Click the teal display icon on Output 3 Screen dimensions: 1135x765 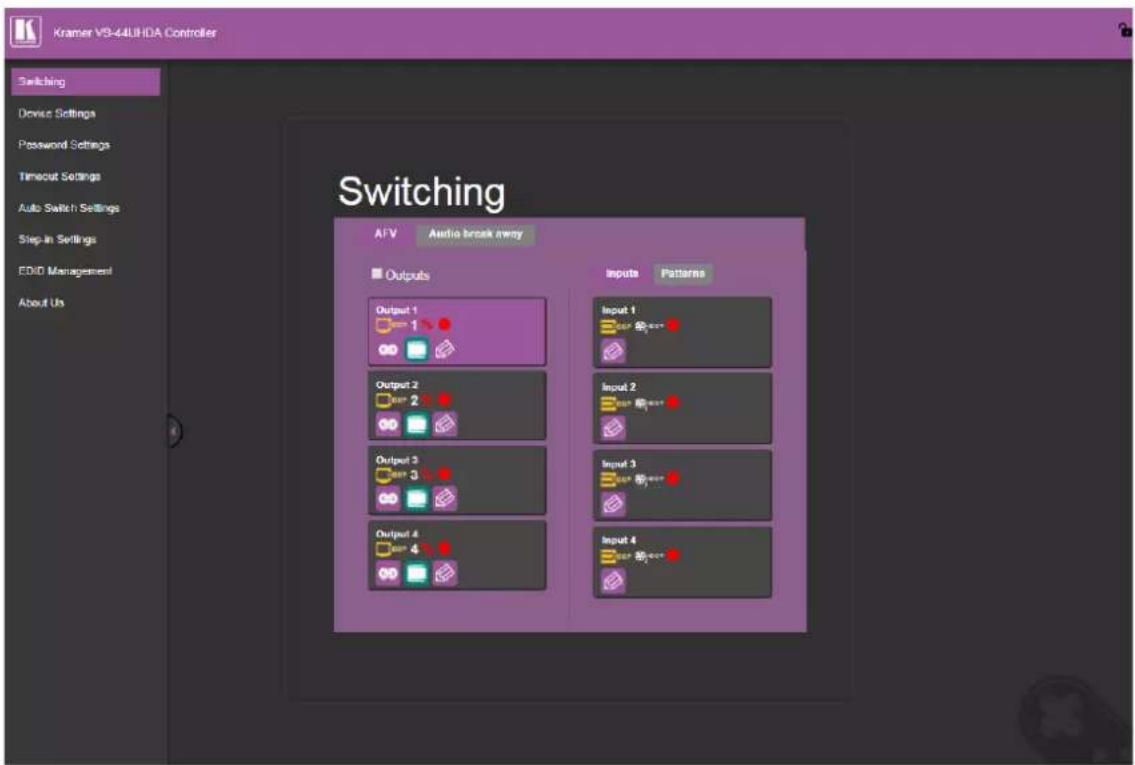416,499
